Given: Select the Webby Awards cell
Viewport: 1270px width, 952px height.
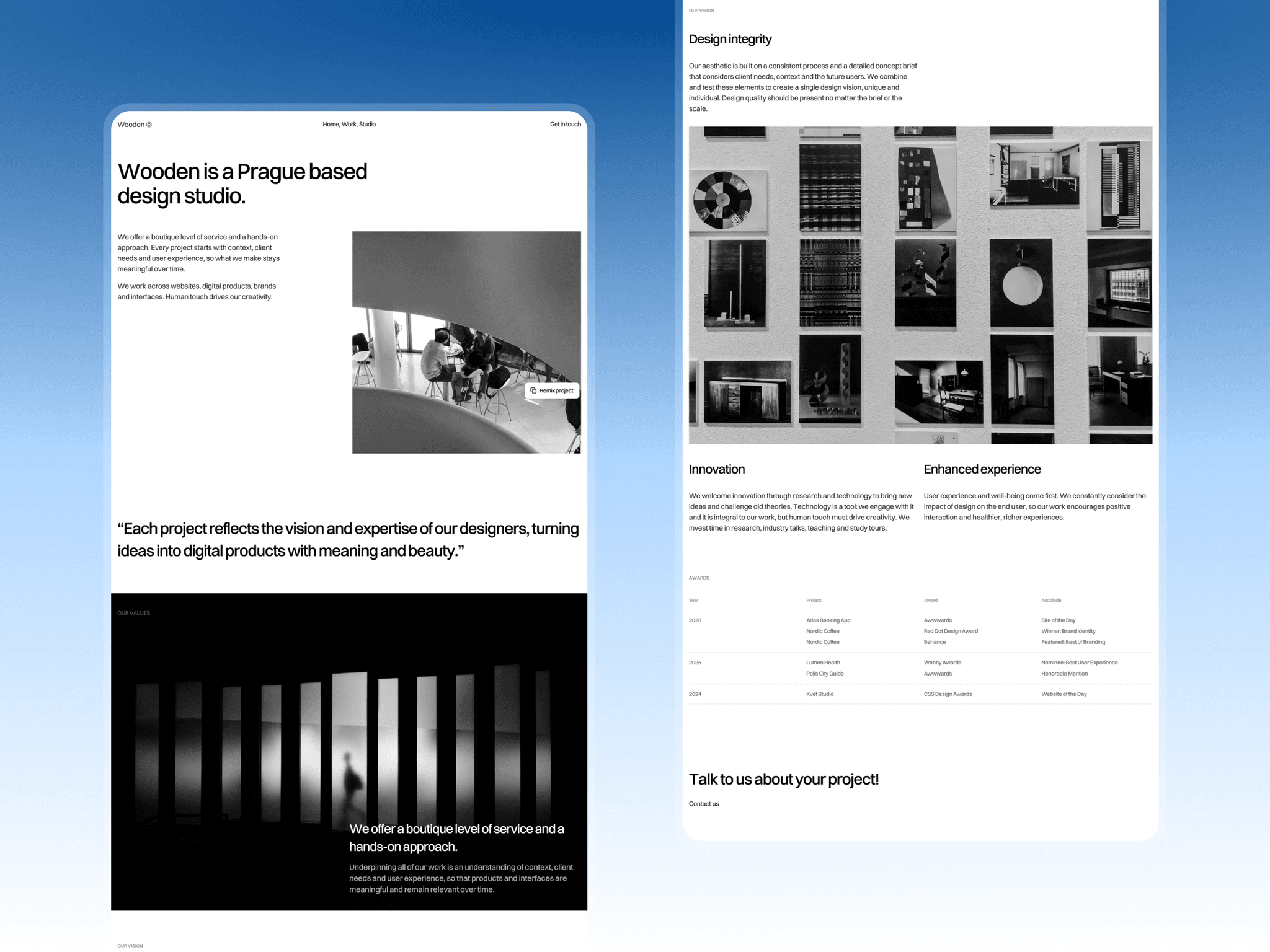Looking at the screenshot, I should pyautogui.click(x=943, y=663).
